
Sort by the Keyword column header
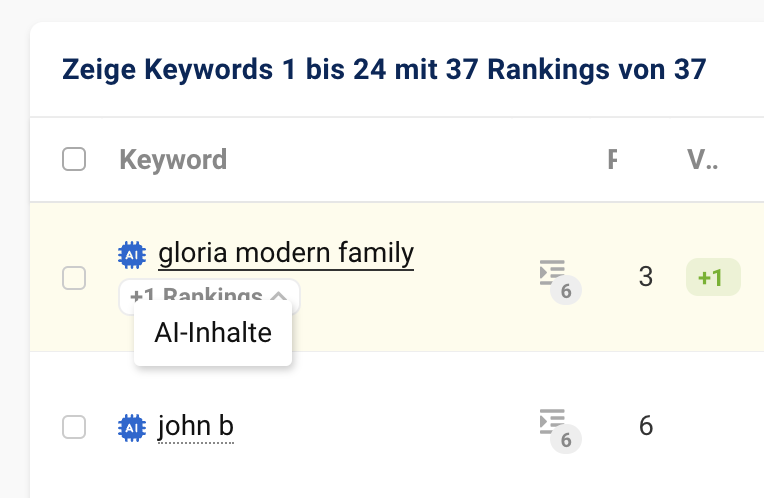pyautogui.click(x=173, y=159)
